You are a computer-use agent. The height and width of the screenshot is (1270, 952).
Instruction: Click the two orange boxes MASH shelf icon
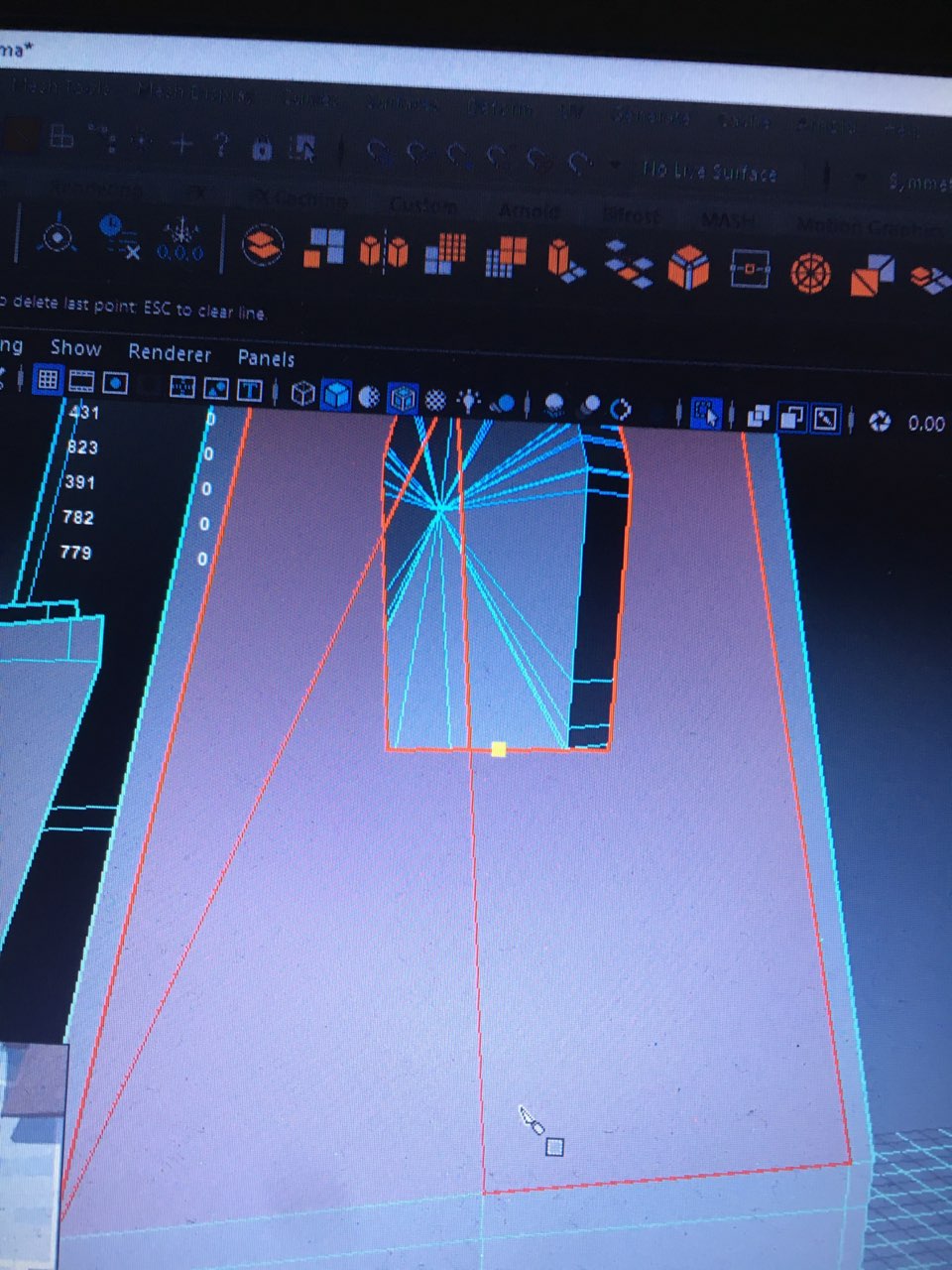point(384,250)
